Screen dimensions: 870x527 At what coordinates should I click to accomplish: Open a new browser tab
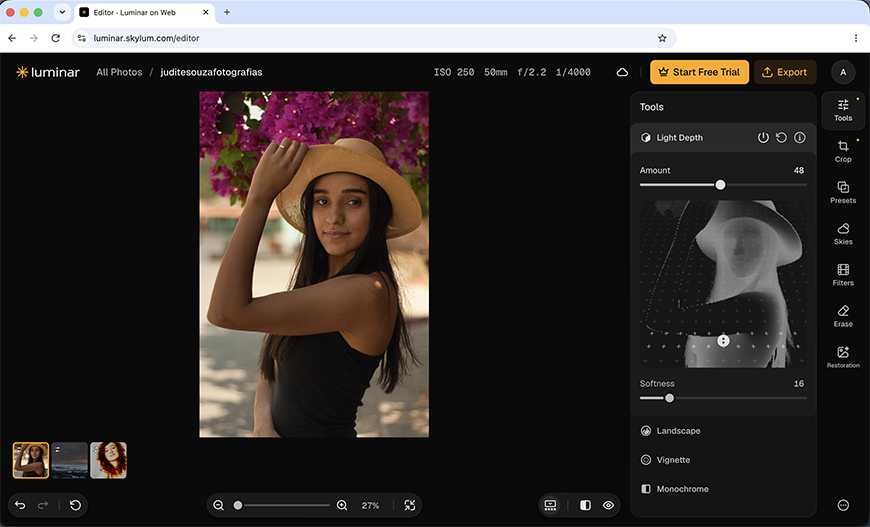click(226, 12)
